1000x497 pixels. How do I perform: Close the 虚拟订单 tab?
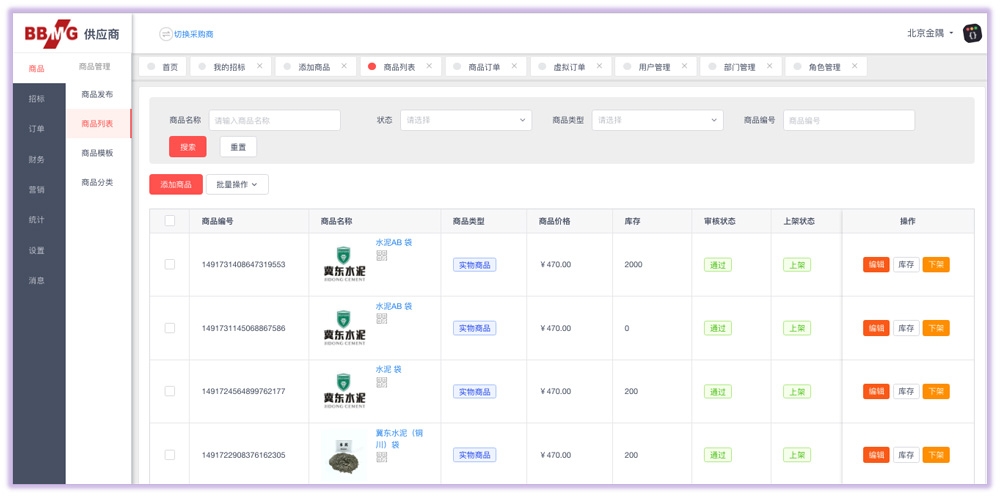tap(599, 66)
